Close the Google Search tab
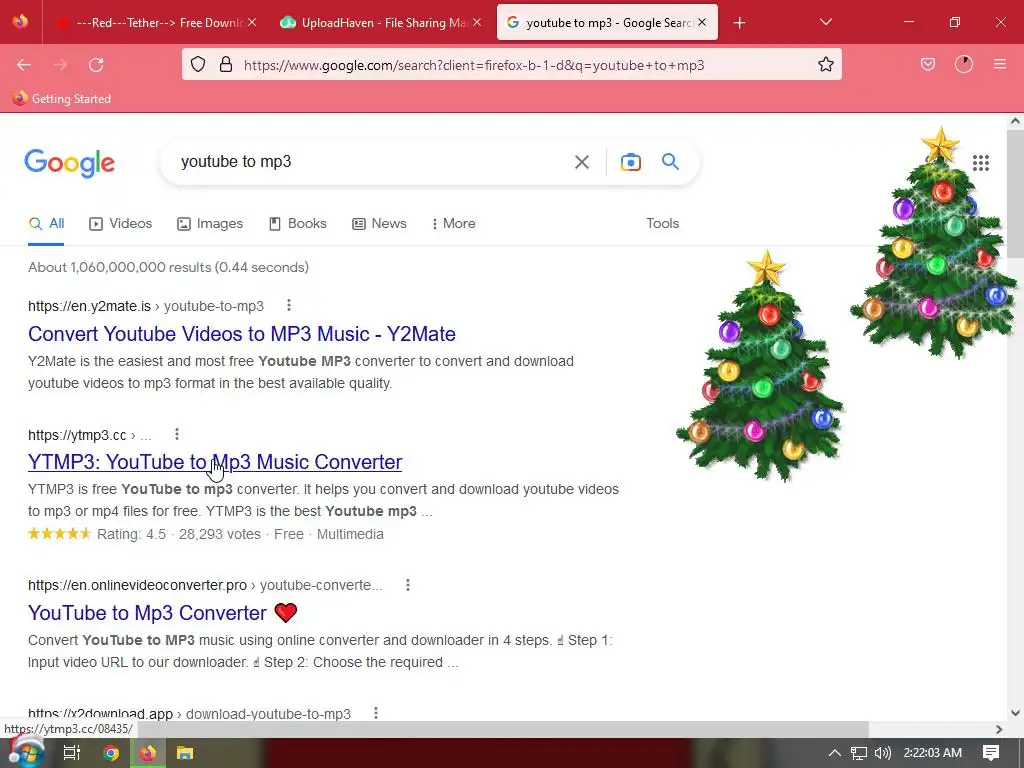The height and width of the screenshot is (768, 1024). click(x=702, y=22)
